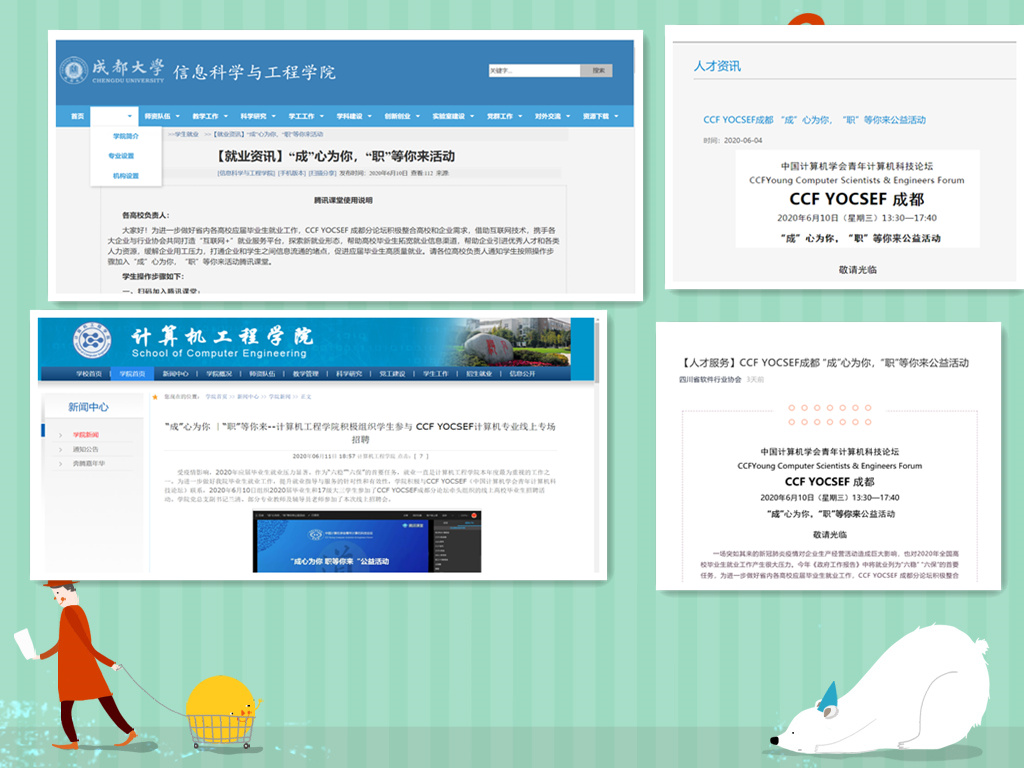Click the star icon beside the breadcrumb
This screenshot has width=1024, height=768.
coord(154,396)
